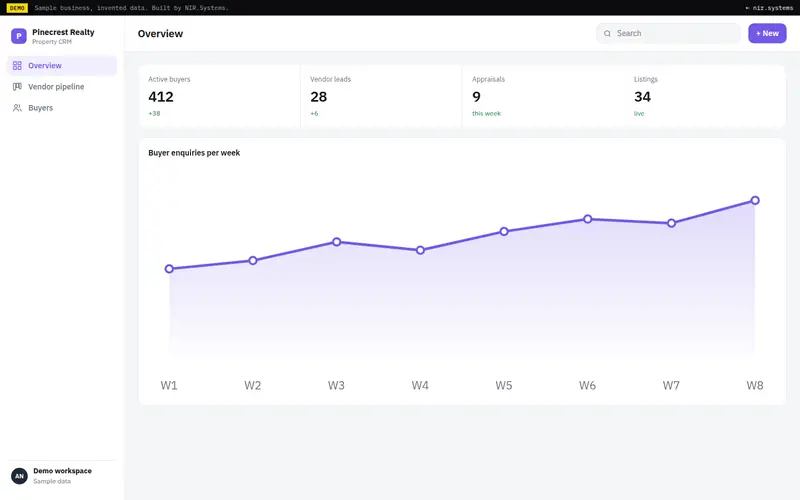Select the W5 data point on chart
The image size is (800, 500).
[504, 232]
